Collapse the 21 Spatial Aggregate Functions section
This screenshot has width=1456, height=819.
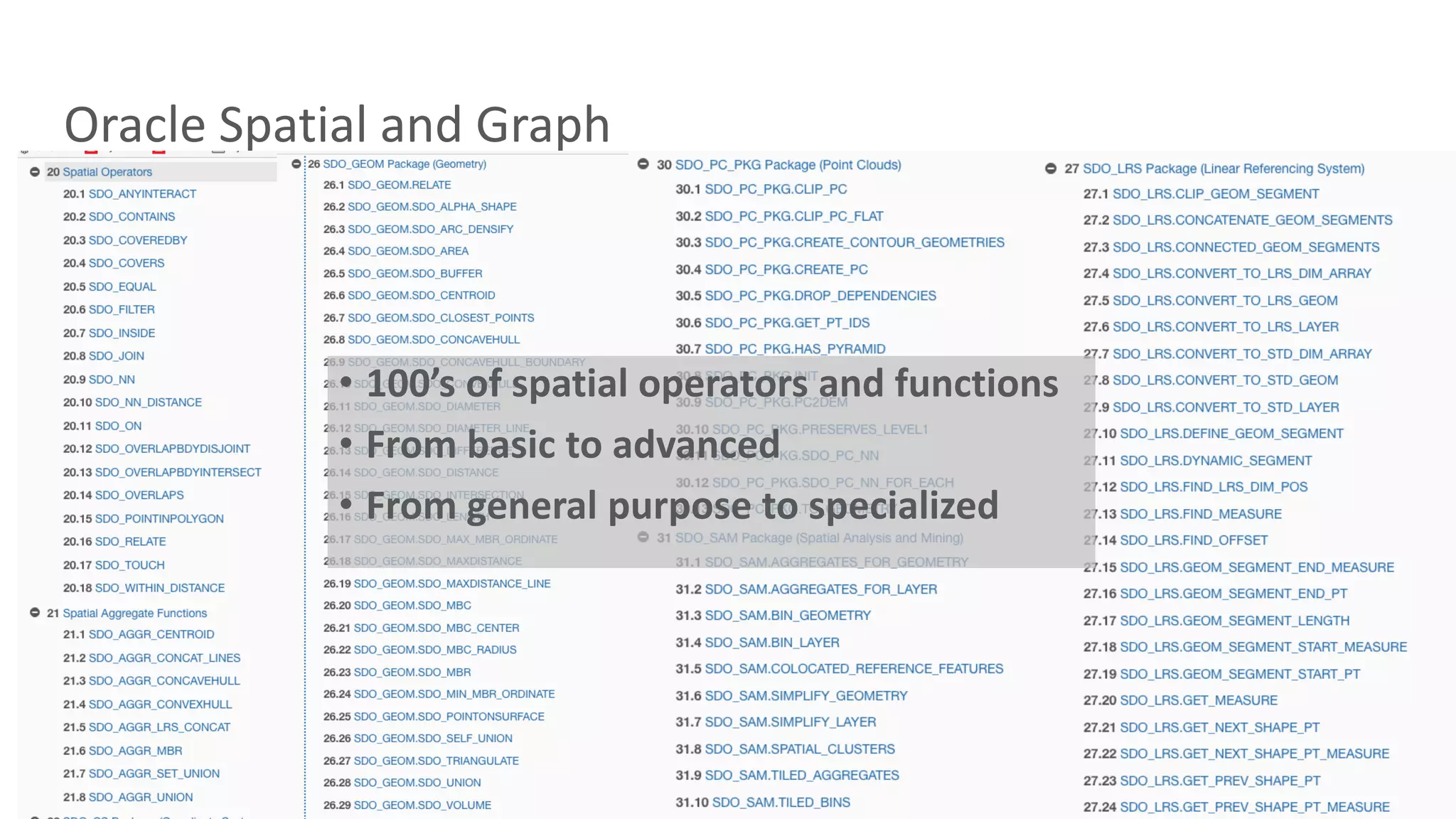pyautogui.click(x=34, y=613)
